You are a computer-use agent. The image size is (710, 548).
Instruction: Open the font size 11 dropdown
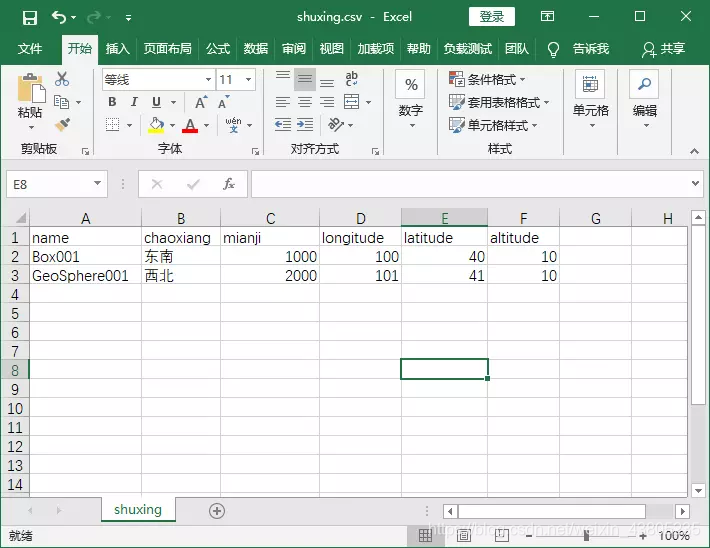248,80
